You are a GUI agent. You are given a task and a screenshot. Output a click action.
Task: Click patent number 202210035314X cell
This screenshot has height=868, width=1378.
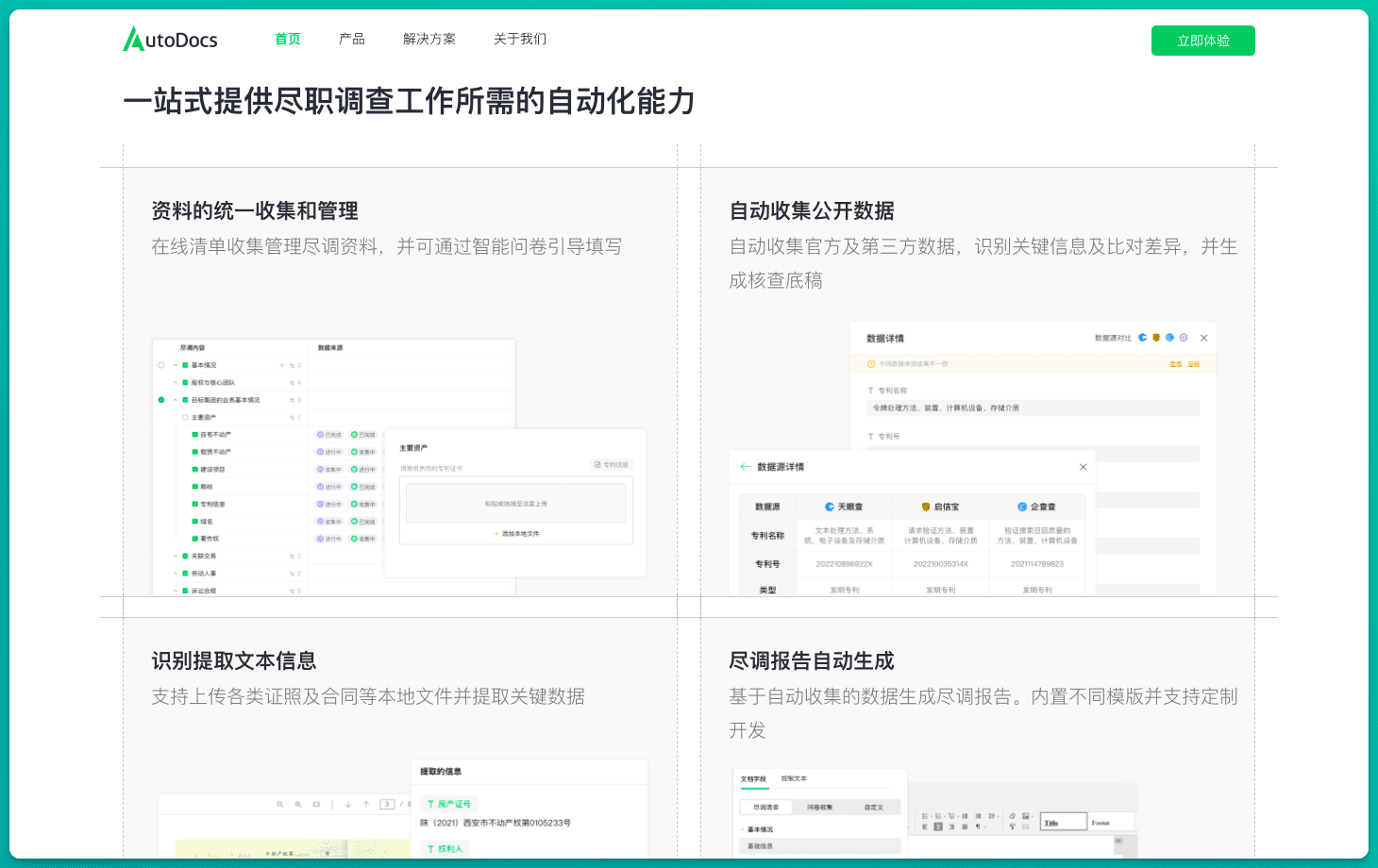(x=940, y=563)
